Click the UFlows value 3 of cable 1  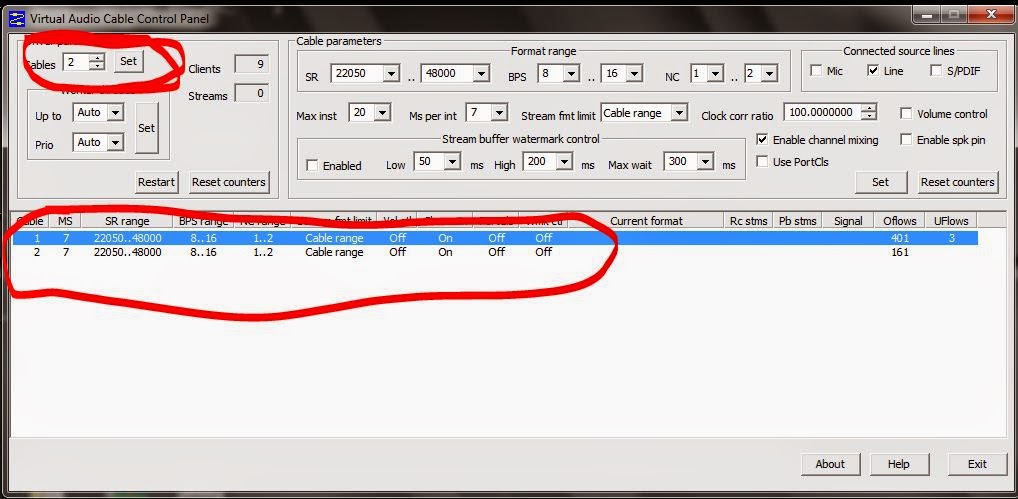952,238
